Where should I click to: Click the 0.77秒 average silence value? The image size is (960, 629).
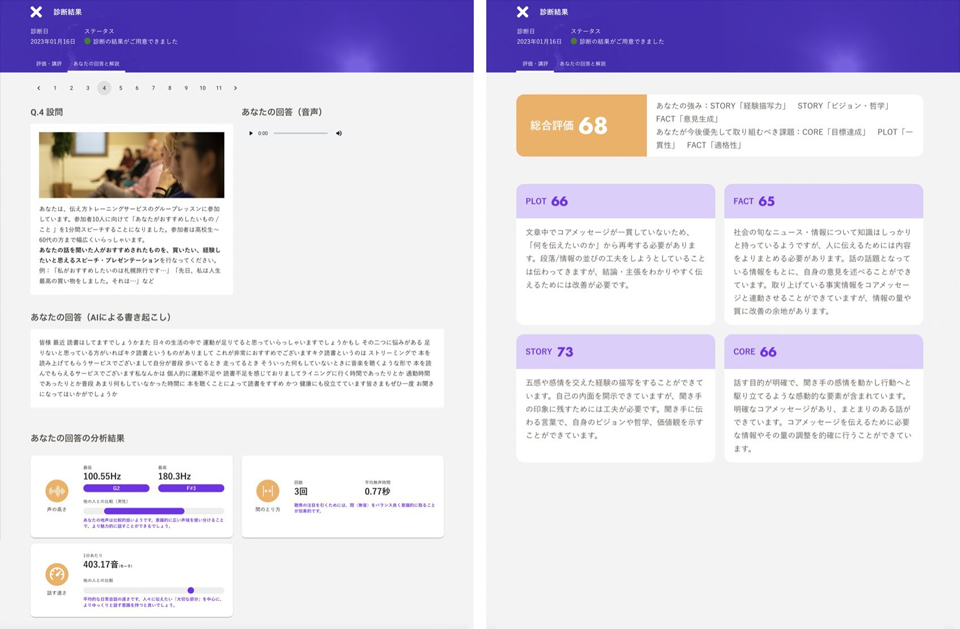(x=377, y=491)
